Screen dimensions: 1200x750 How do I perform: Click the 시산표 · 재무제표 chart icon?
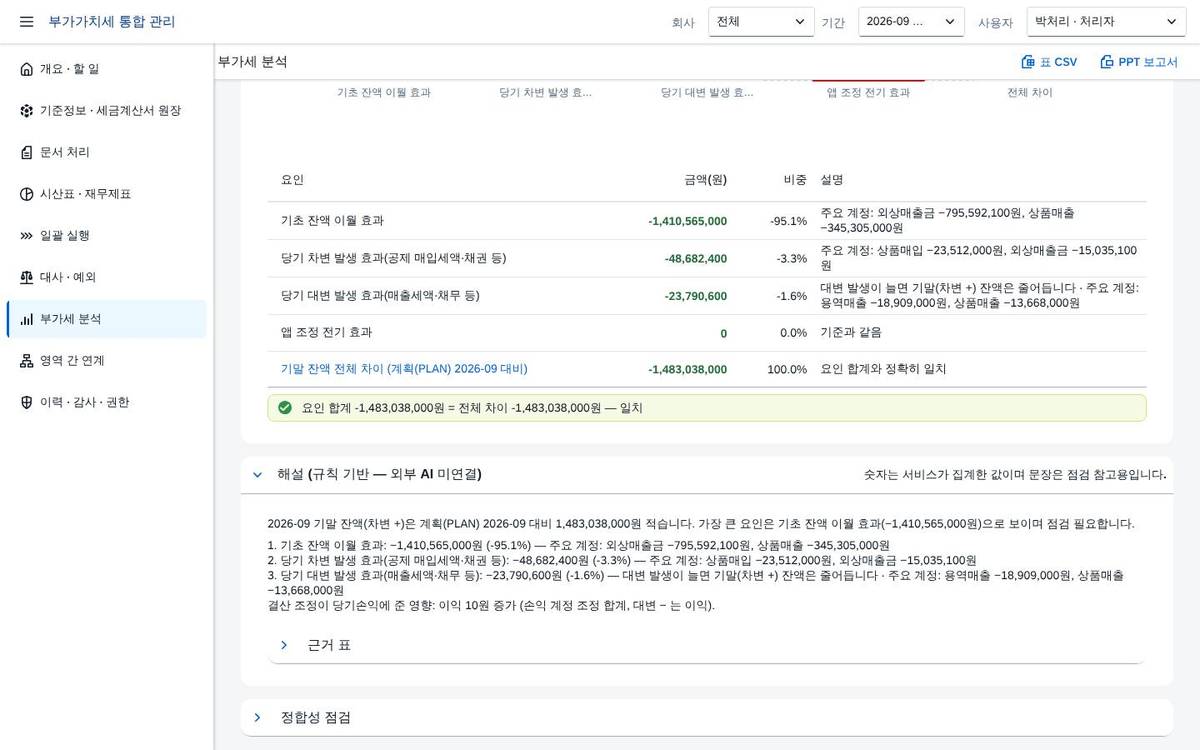27,194
